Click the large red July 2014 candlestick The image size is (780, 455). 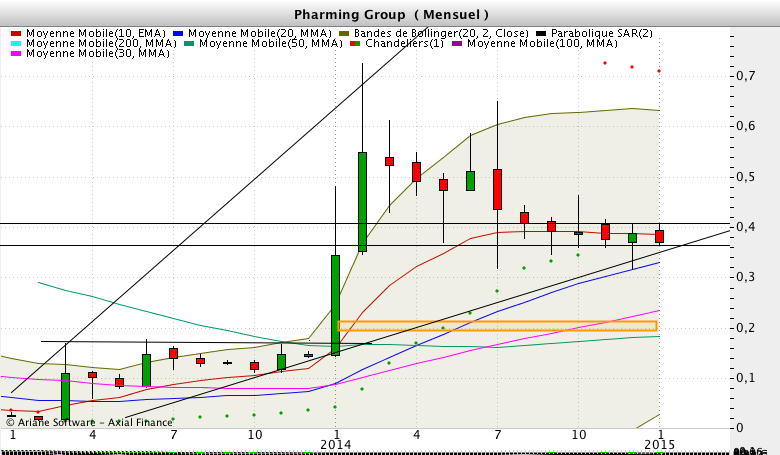[497, 189]
